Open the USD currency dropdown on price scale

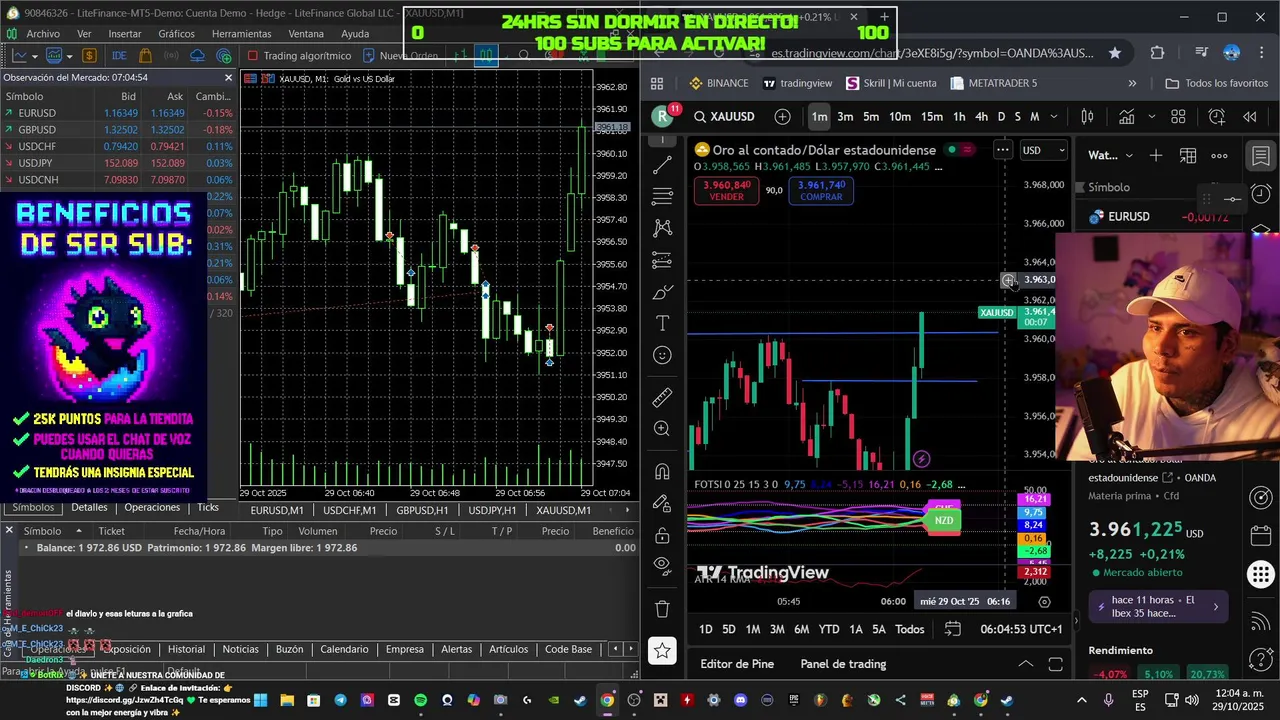1043,150
